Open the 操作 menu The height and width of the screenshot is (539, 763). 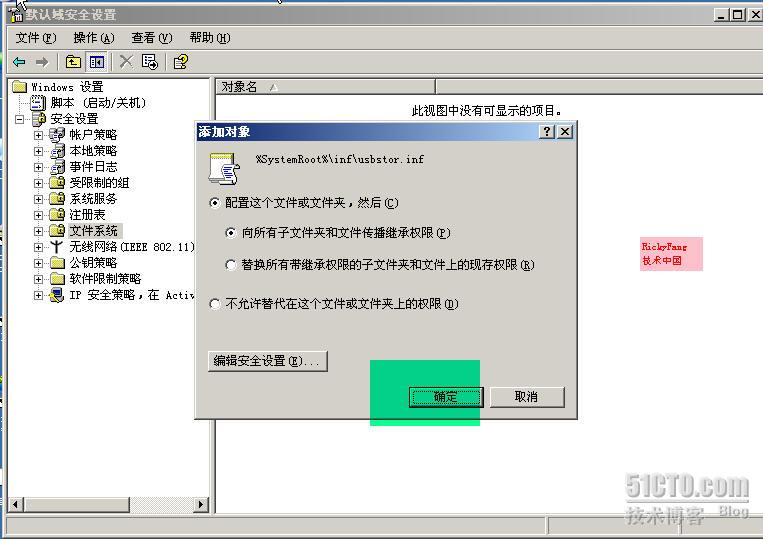pyautogui.click(x=94, y=37)
